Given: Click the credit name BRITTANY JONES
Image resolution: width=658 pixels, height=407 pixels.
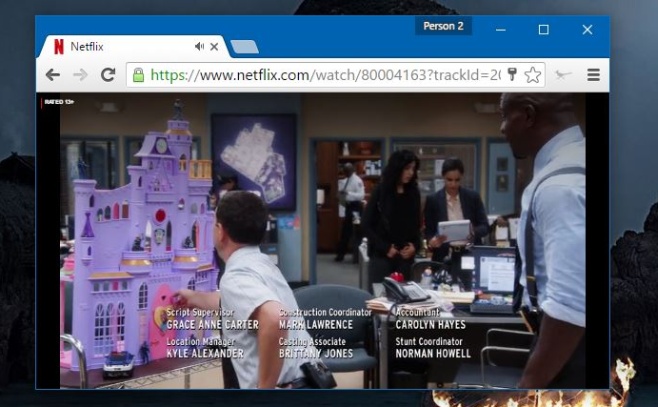Looking at the screenshot, I should 316,353.
